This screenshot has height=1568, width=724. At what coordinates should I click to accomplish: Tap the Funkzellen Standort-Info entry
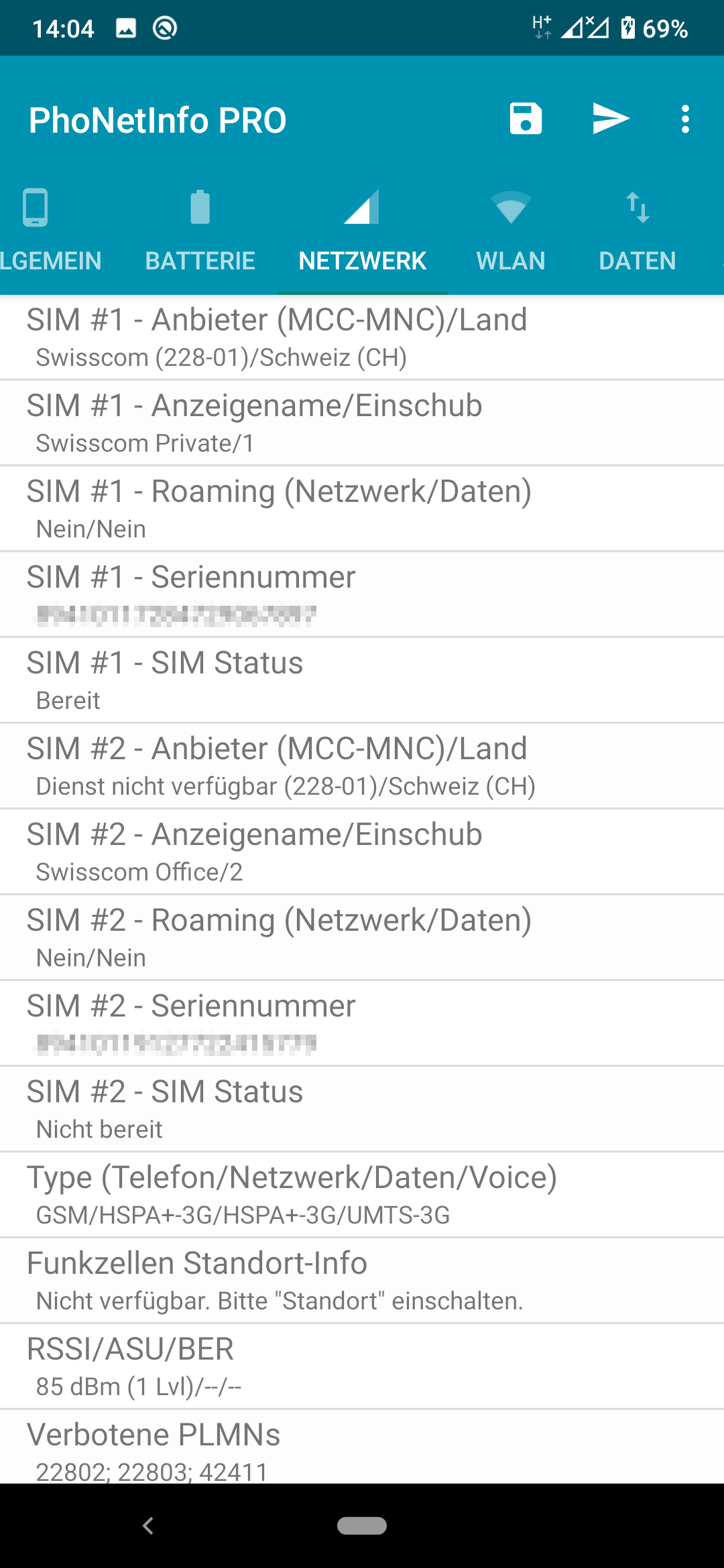click(362, 1281)
